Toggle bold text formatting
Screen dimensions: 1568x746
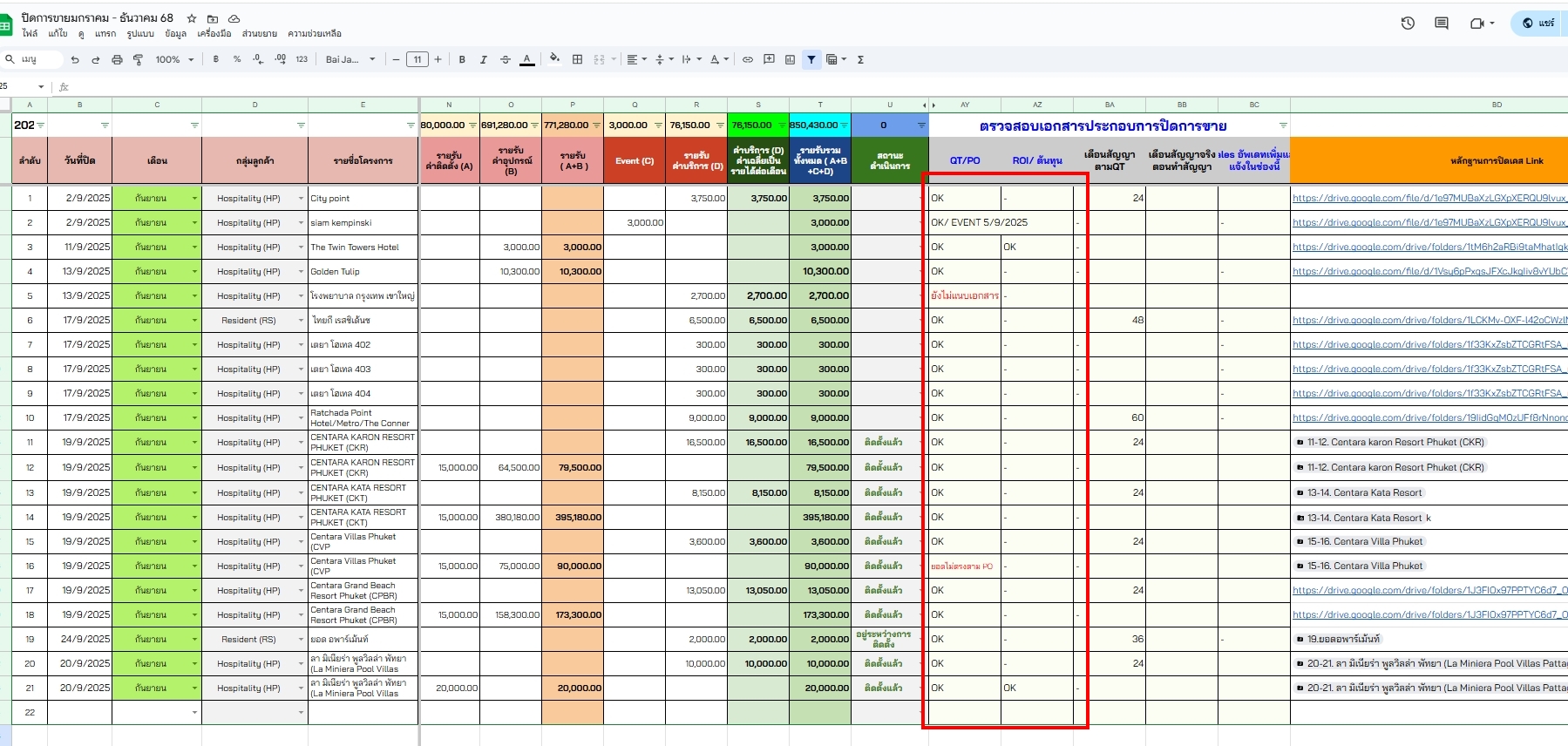pyautogui.click(x=462, y=59)
